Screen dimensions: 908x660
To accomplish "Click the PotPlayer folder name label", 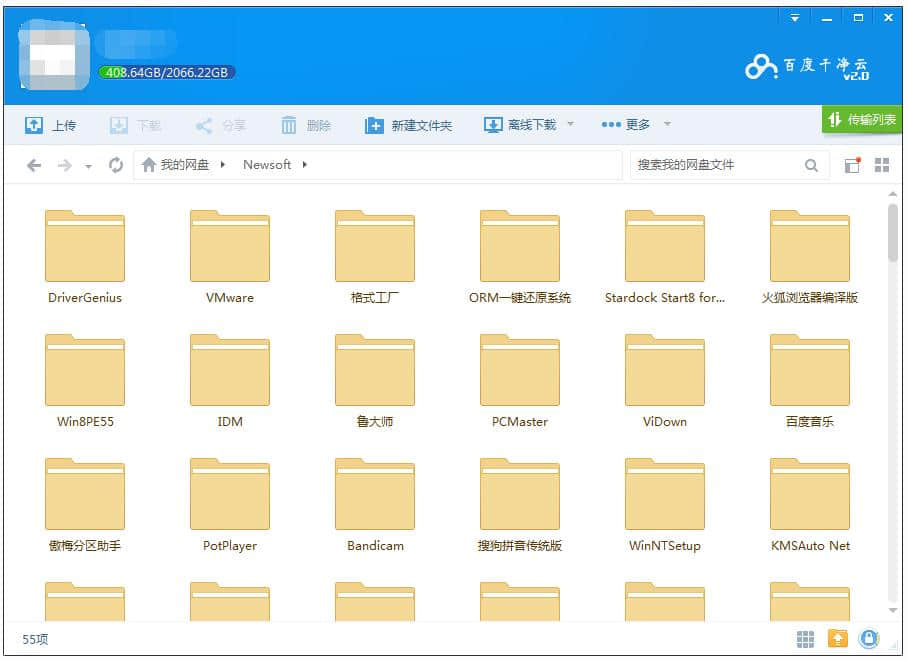I will (230, 546).
